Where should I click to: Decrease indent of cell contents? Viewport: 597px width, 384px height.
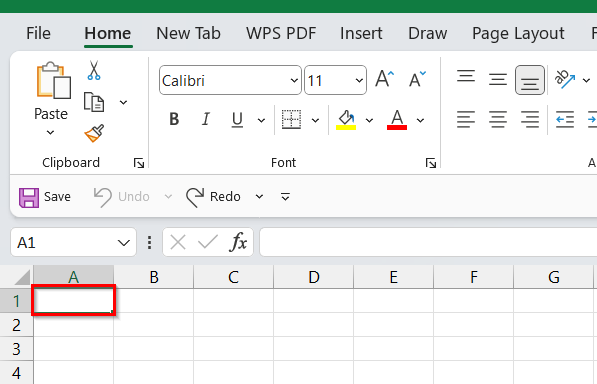(565, 120)
